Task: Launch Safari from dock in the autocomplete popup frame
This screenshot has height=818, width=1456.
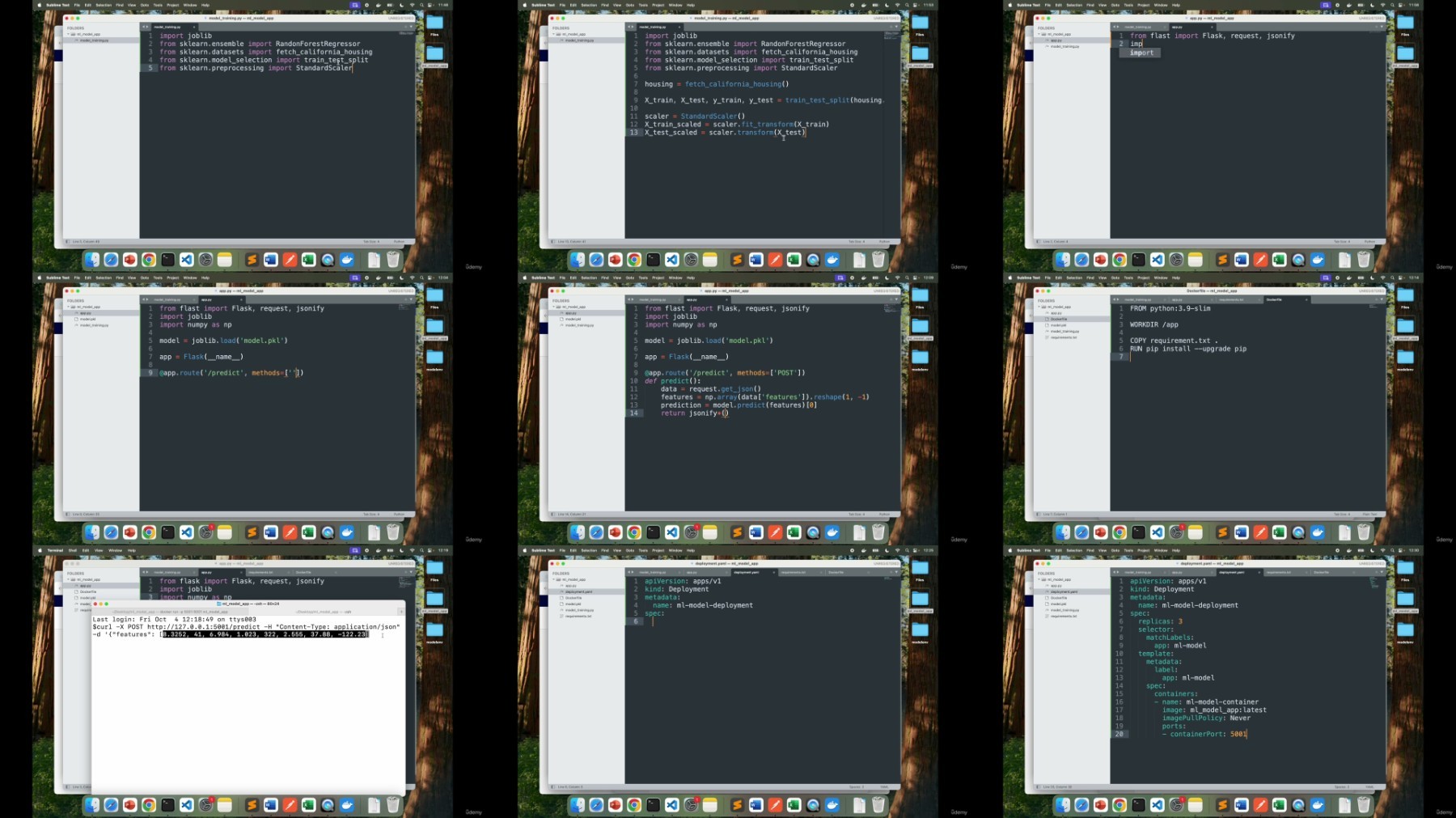Action: pos(1081,260)
